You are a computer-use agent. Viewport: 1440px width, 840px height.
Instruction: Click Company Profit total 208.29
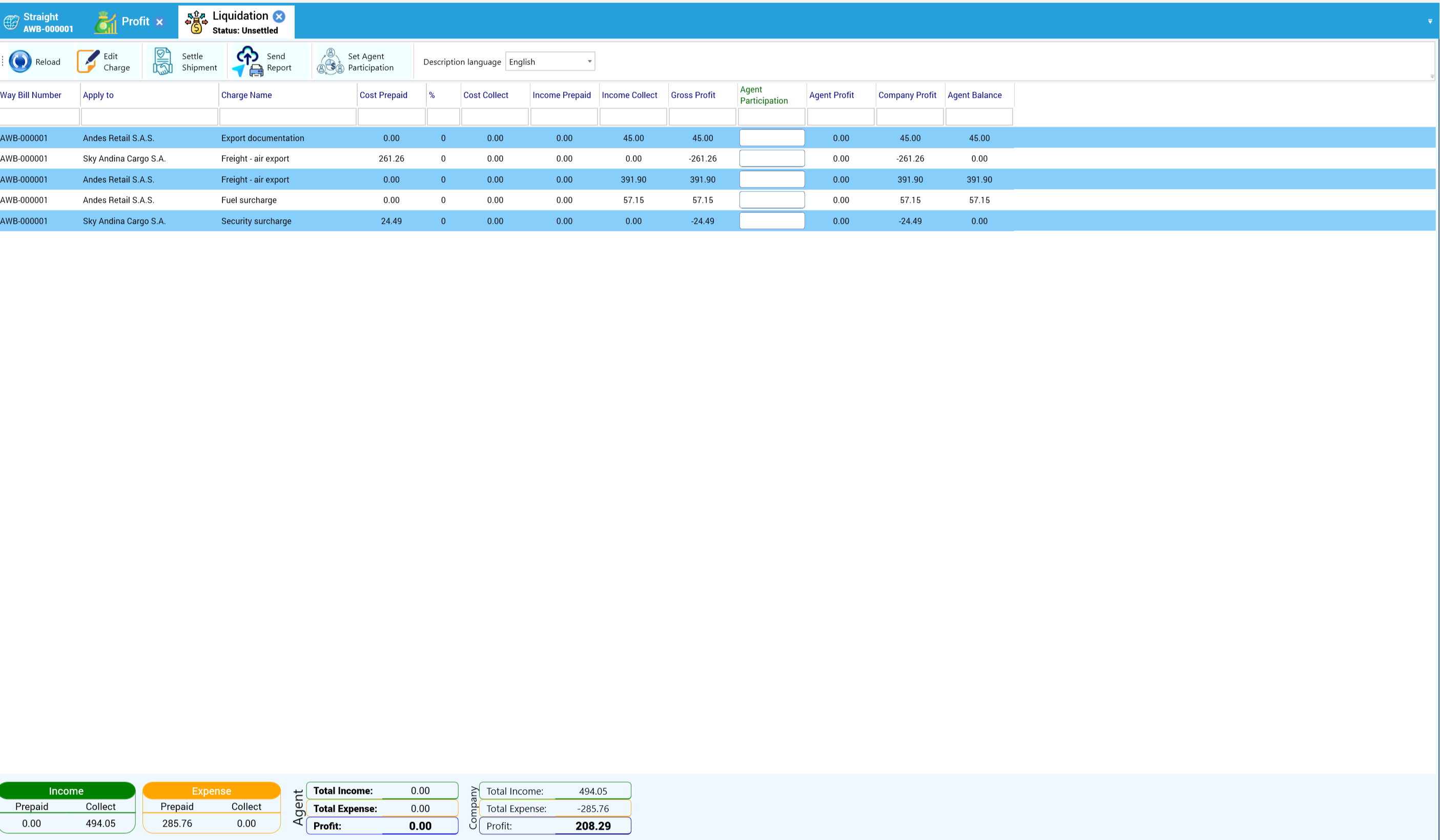(x=593, y=826)
